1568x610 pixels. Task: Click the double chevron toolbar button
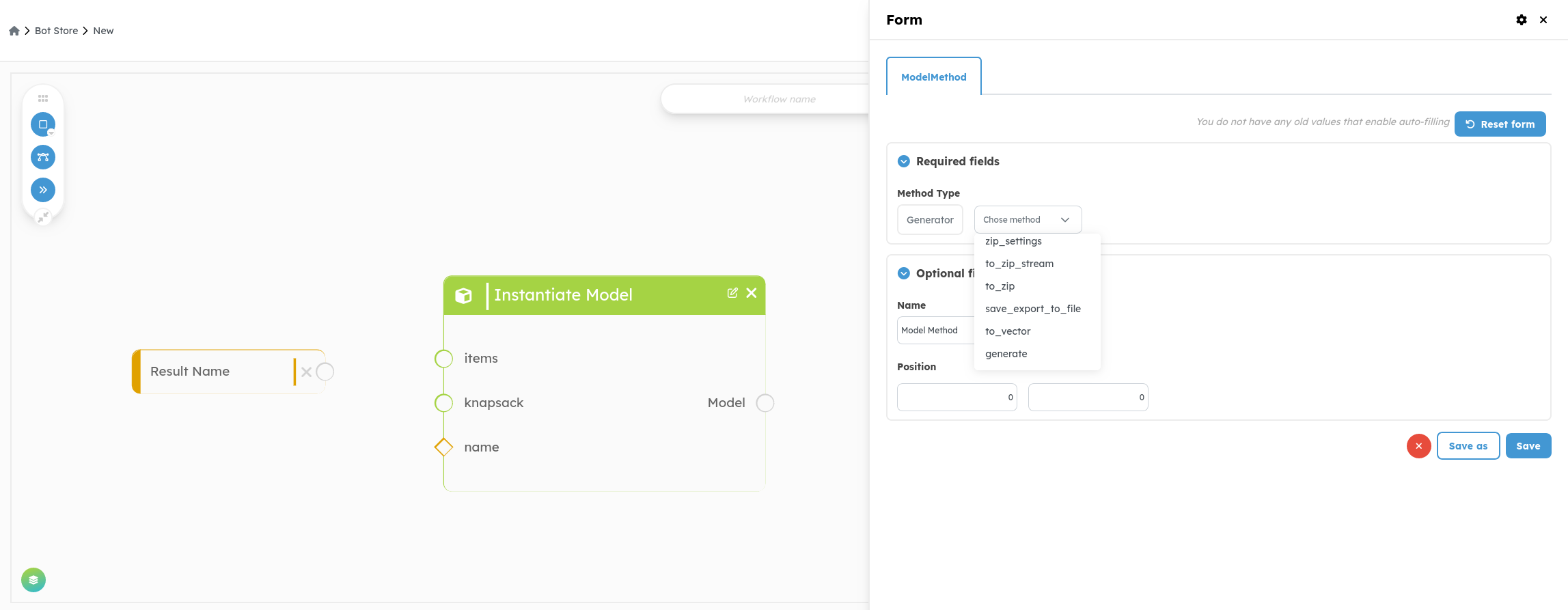pyautogui.click(x=43, y=190)
